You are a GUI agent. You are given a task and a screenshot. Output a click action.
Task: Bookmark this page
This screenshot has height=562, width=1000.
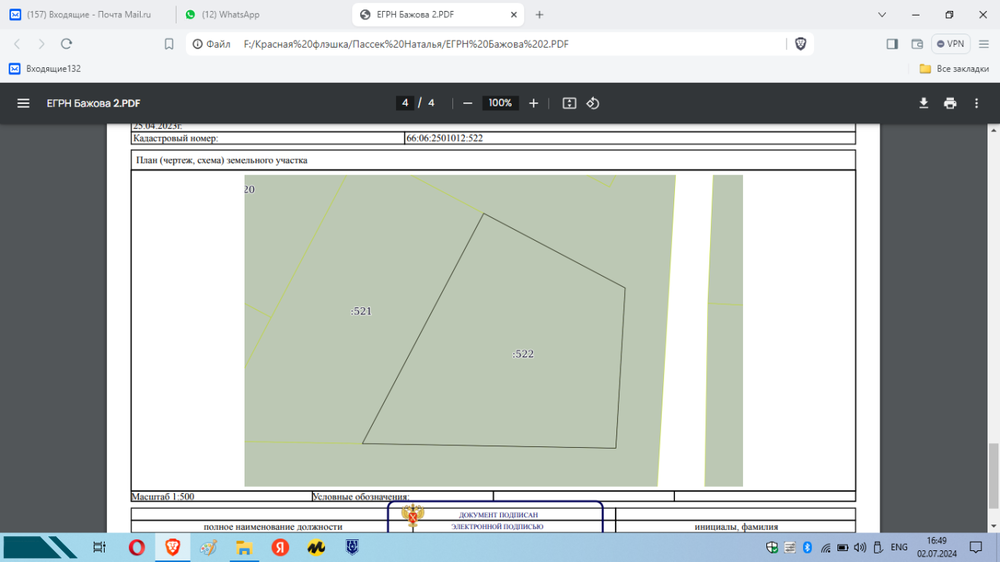169,44
